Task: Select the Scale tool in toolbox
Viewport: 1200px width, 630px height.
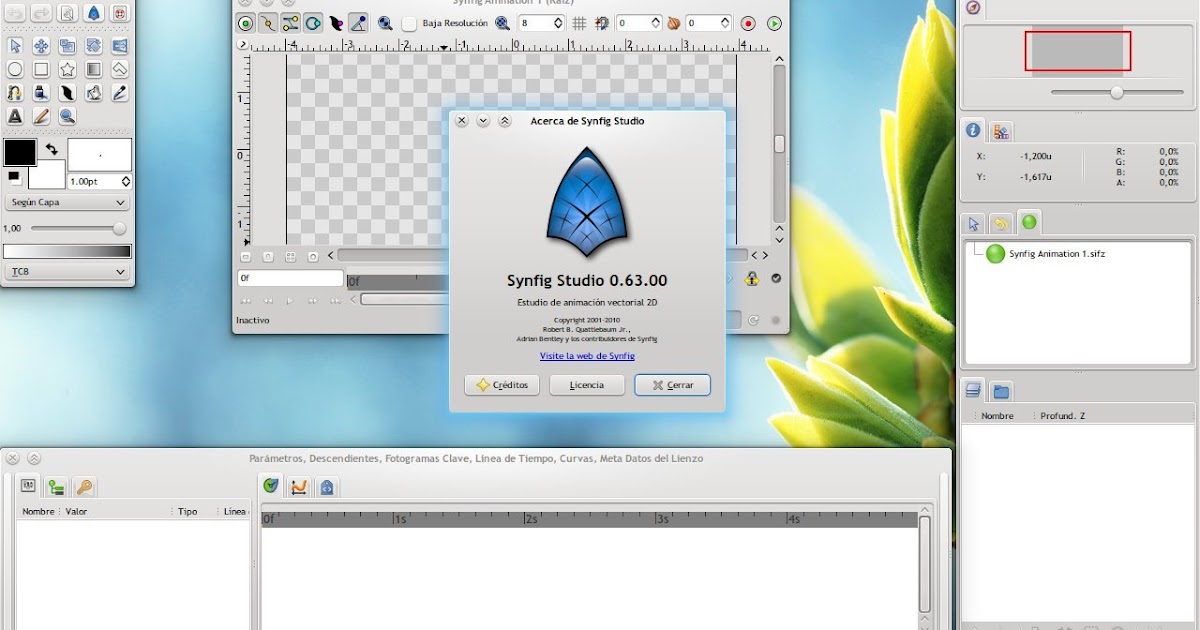Action: pyautogui.click(x=67, y=45)
